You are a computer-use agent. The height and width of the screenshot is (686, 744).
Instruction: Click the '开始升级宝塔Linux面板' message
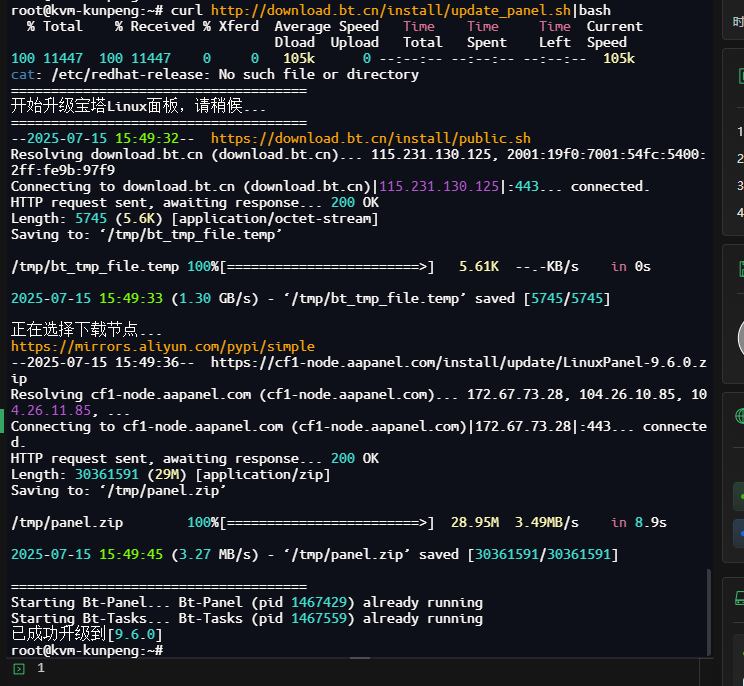(x=138, y=106)
